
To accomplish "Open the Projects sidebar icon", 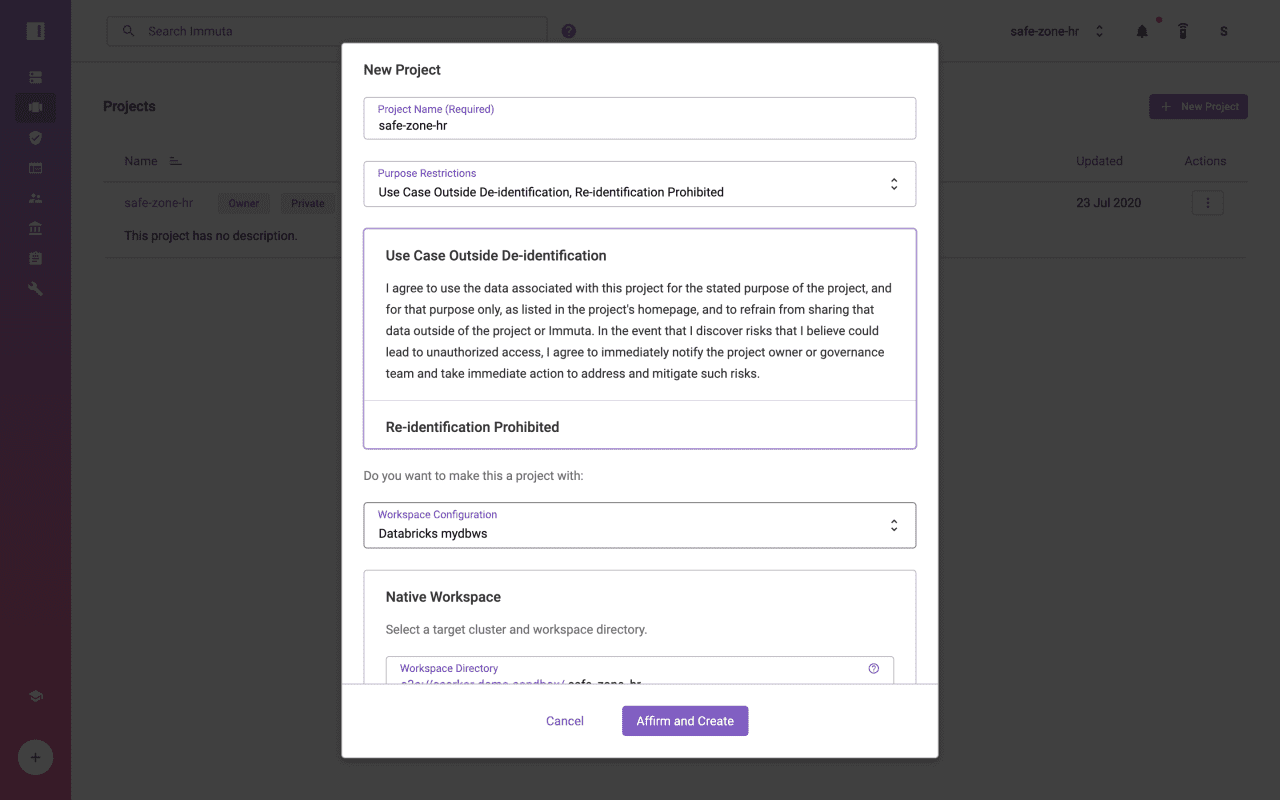I will 35,107.
